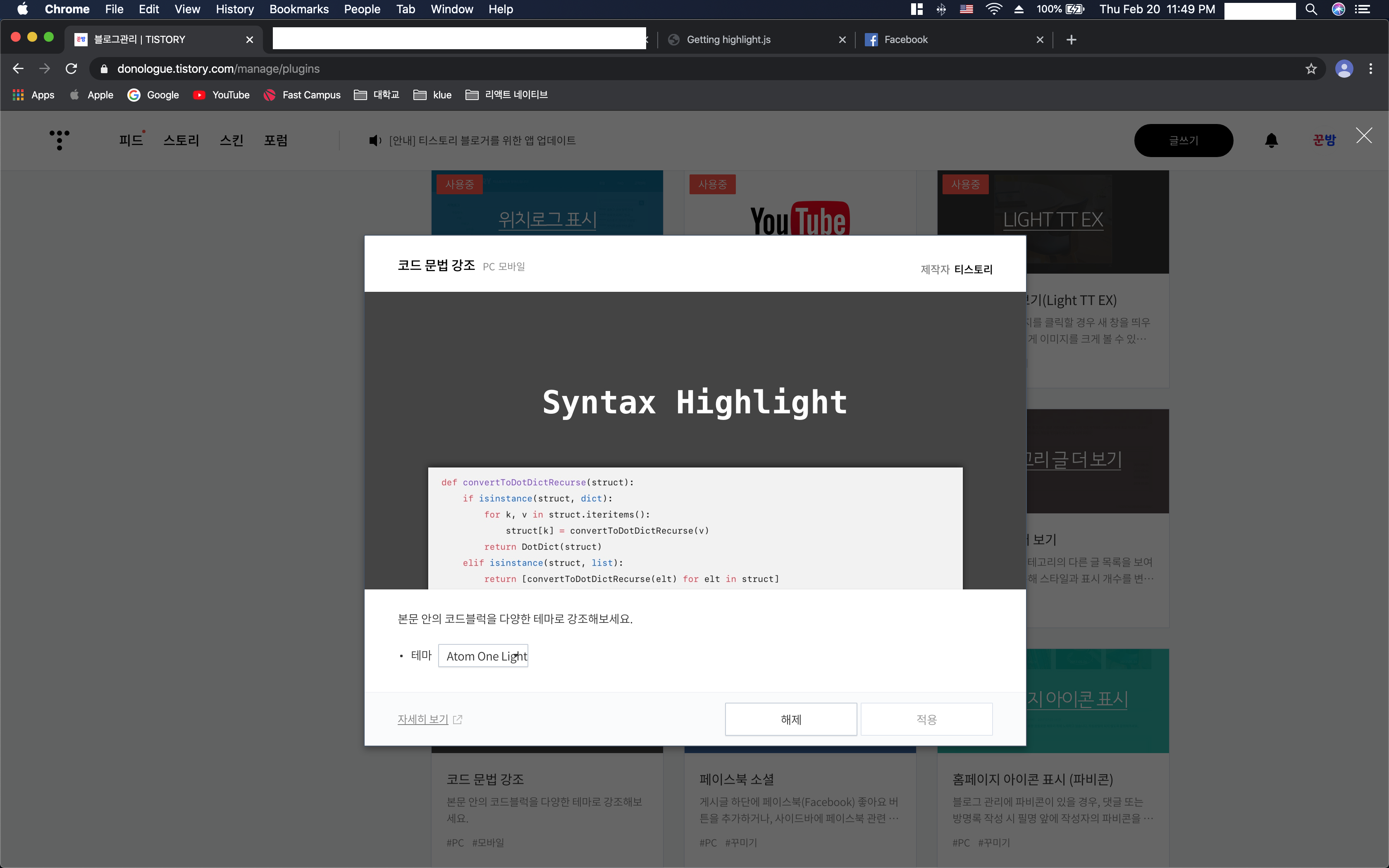The image size is (1389, 868).
Task: Open Chrome profile avatar
Action: click(1344, 69)
